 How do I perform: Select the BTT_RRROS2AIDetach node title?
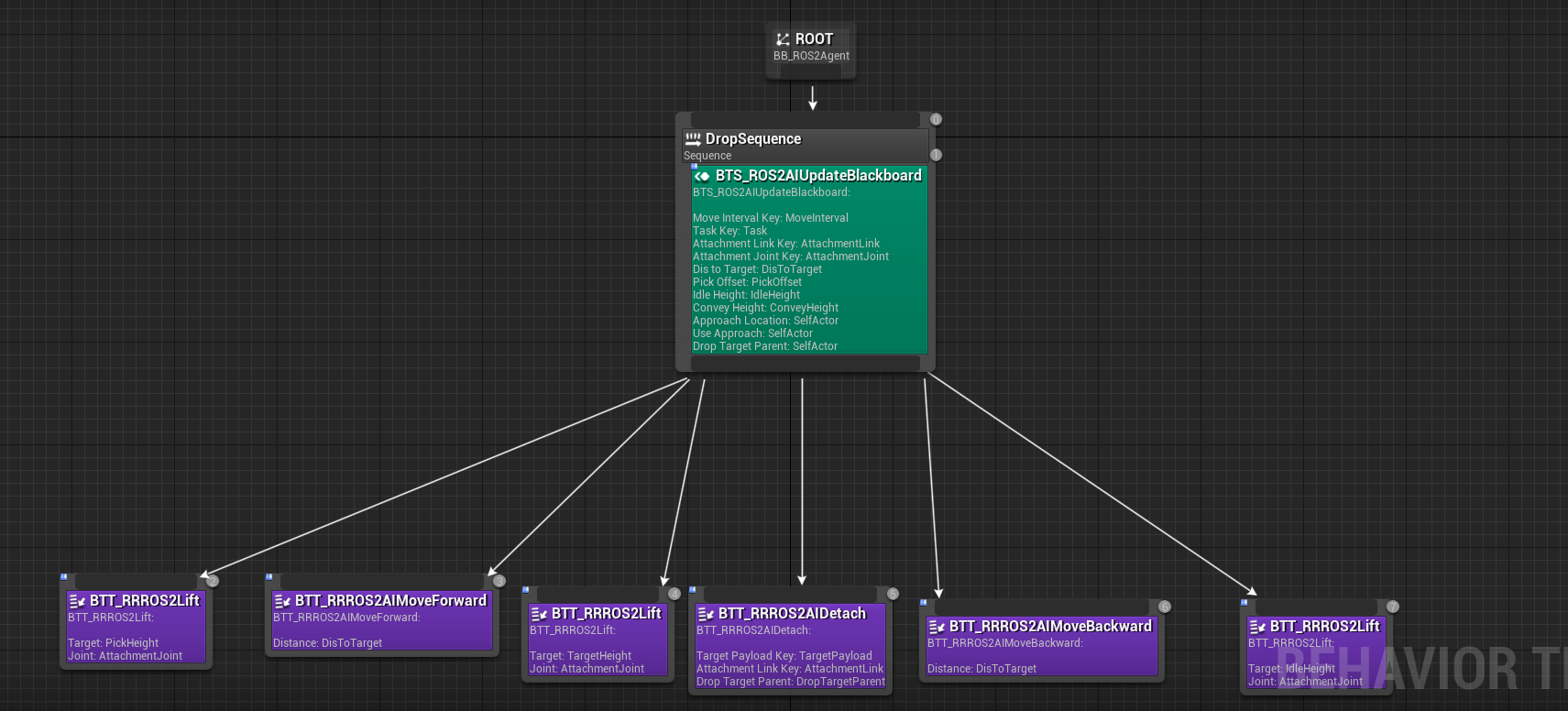(x=792, y=614)
